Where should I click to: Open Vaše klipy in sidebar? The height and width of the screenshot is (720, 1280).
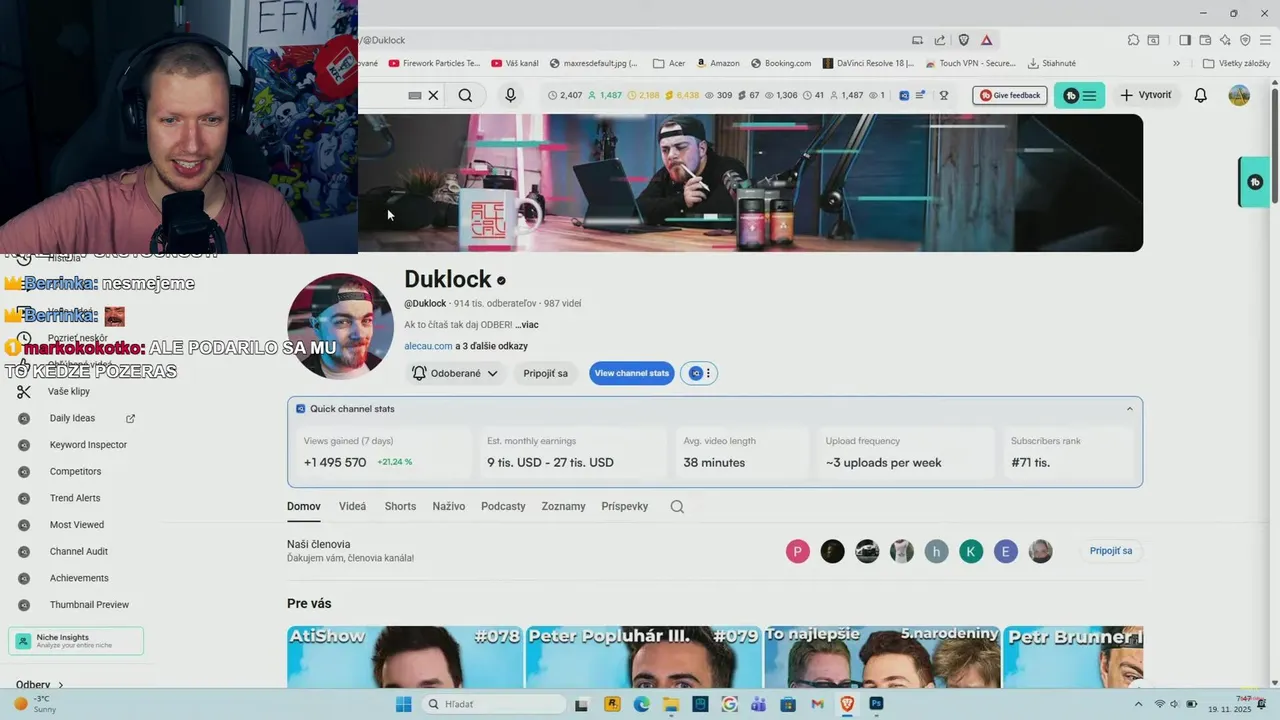[69, 391]
